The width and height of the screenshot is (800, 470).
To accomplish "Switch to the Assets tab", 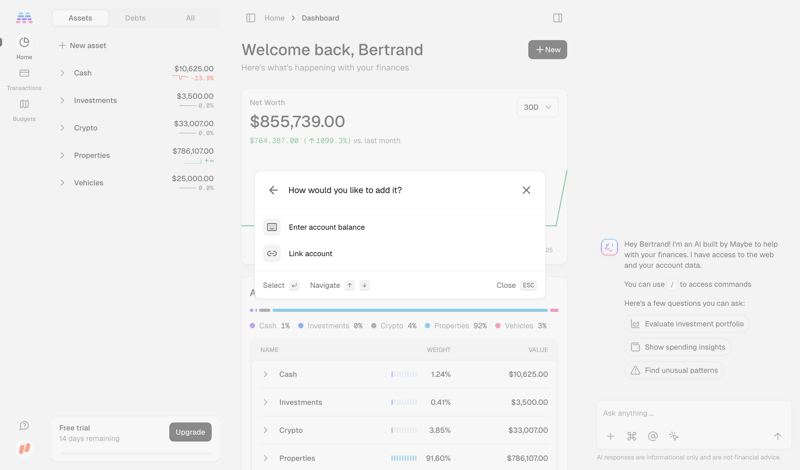I will pyautogui.click(x=80, y=18).
